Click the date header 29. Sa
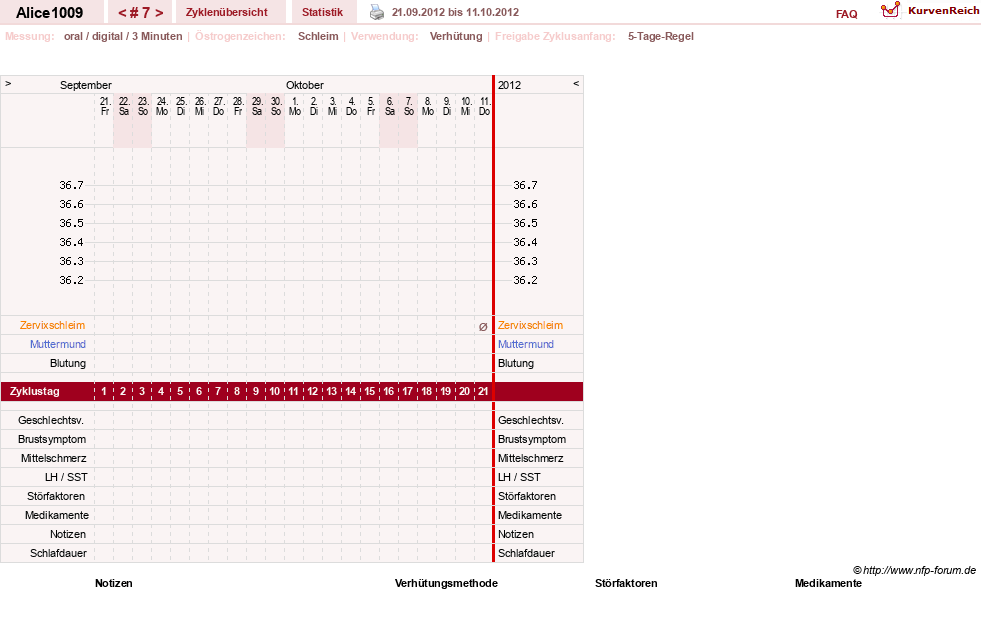The image size is (981, 622). pyautogui.click(x=257, y=106)
